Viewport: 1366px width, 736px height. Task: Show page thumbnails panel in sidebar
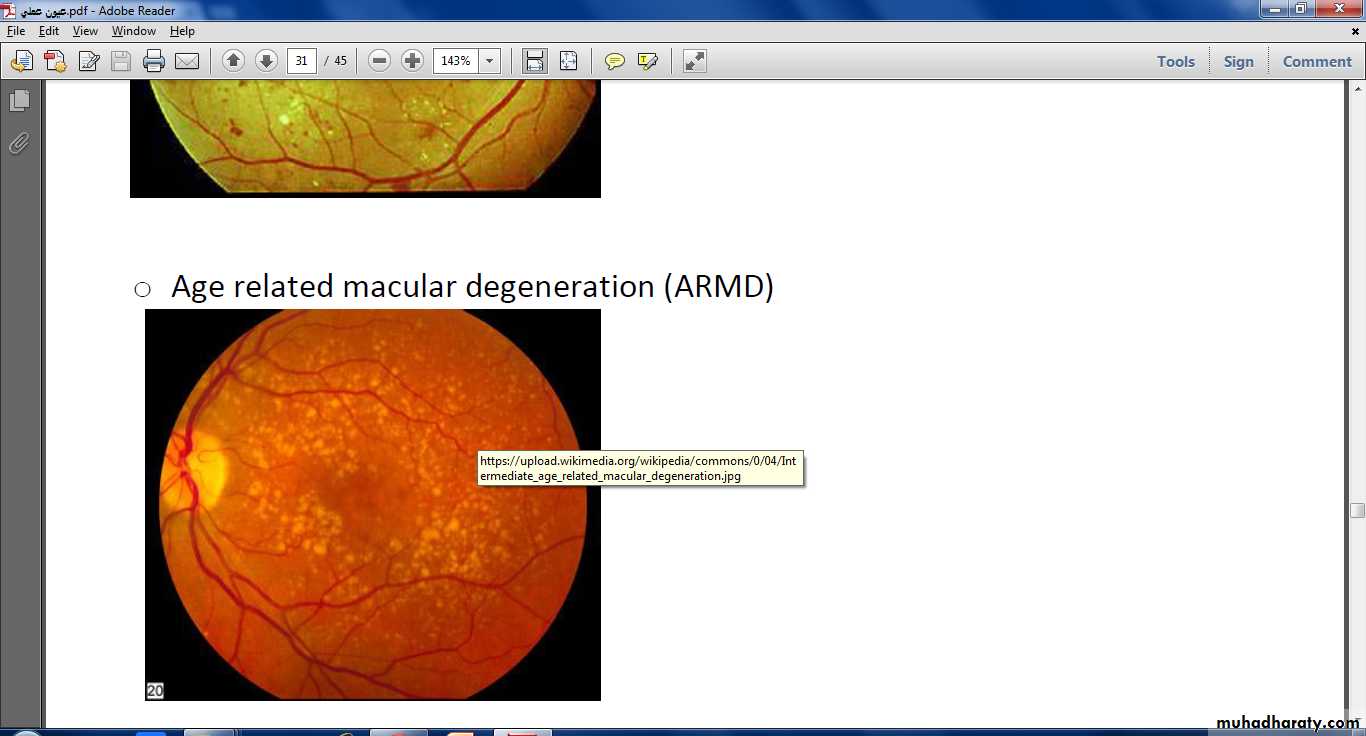tap(20, 101)
